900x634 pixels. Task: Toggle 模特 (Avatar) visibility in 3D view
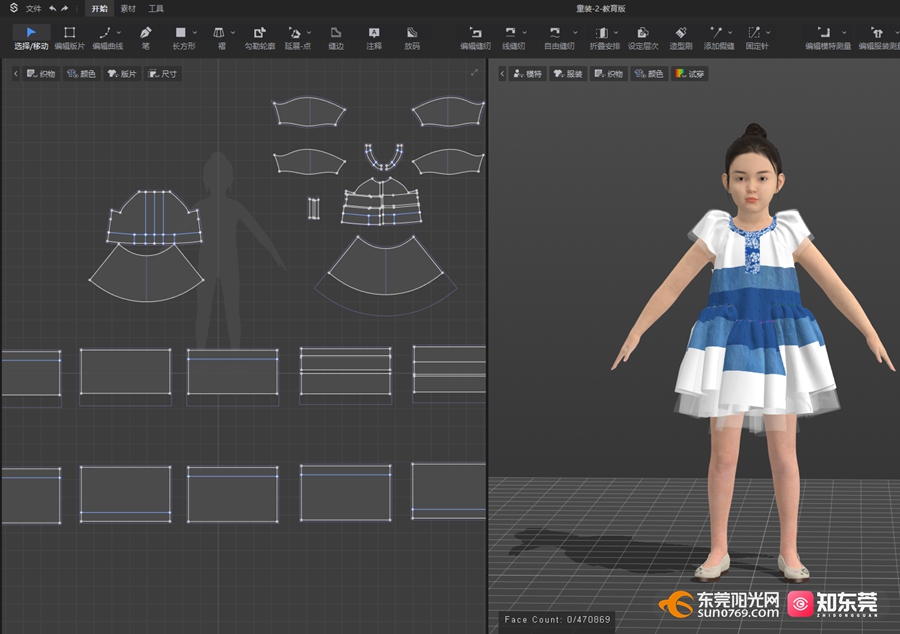click(527, 74)
